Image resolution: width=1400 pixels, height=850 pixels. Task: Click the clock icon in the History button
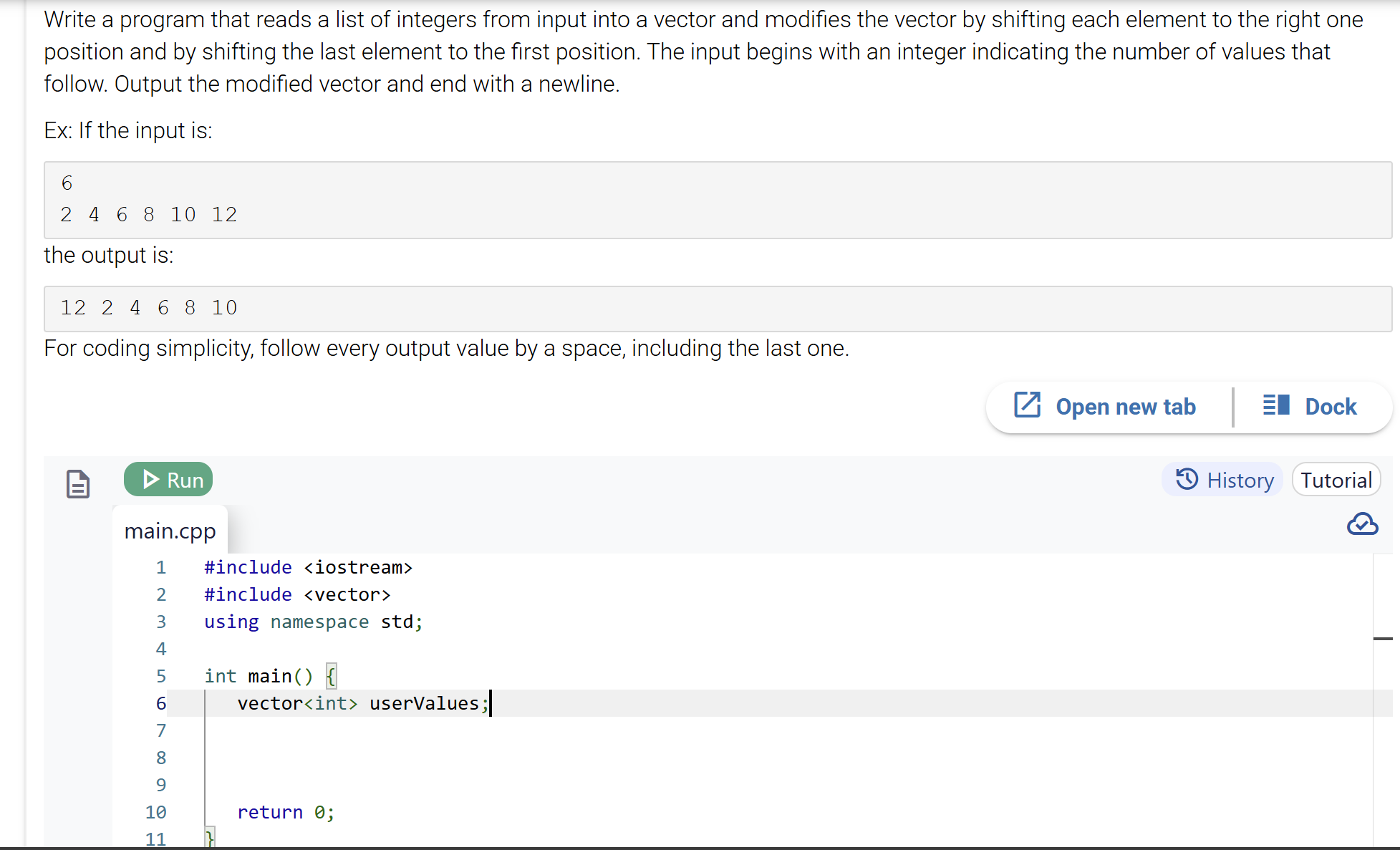(1185, 479)
